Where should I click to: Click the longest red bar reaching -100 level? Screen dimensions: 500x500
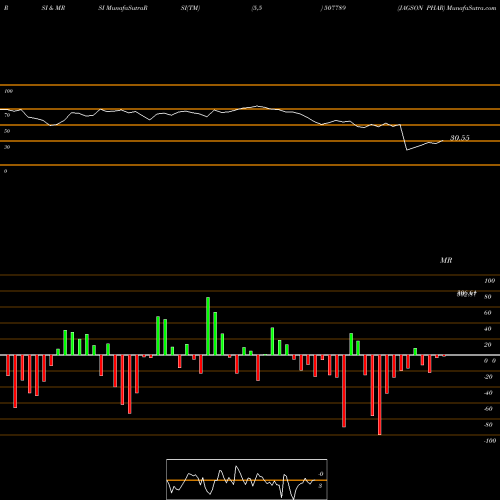pyautogui.click(x=379, y=395)
